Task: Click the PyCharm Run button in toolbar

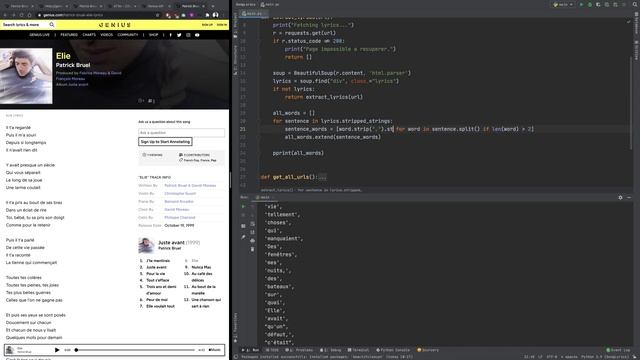Action: point(581,4)
